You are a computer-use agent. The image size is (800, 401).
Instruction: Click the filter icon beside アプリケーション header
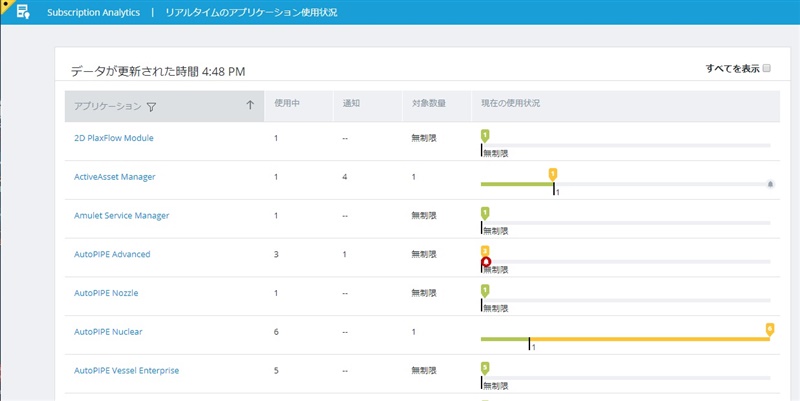point(151,106)
